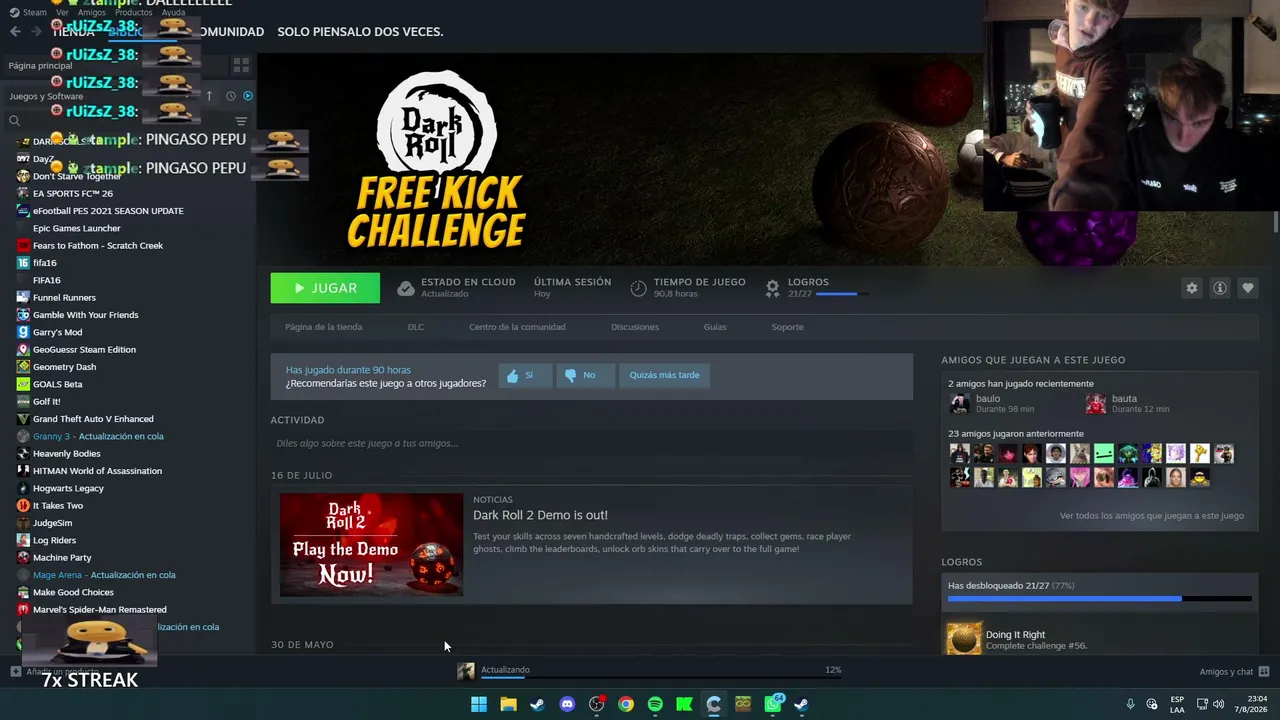Viewport: 1280px width, 720px height.
Task: Click Ver todos los amigos que juegan link
Action: 1152,516
